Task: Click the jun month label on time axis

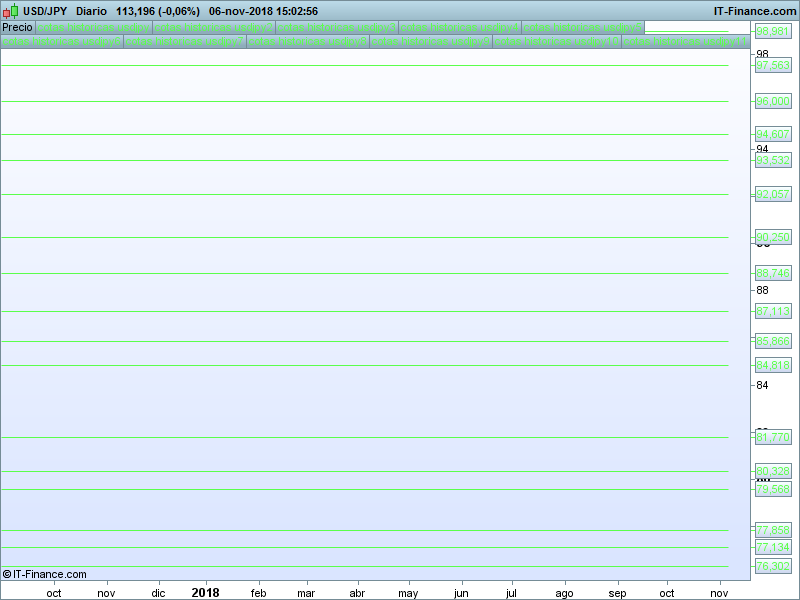Action: pos(461,593)
